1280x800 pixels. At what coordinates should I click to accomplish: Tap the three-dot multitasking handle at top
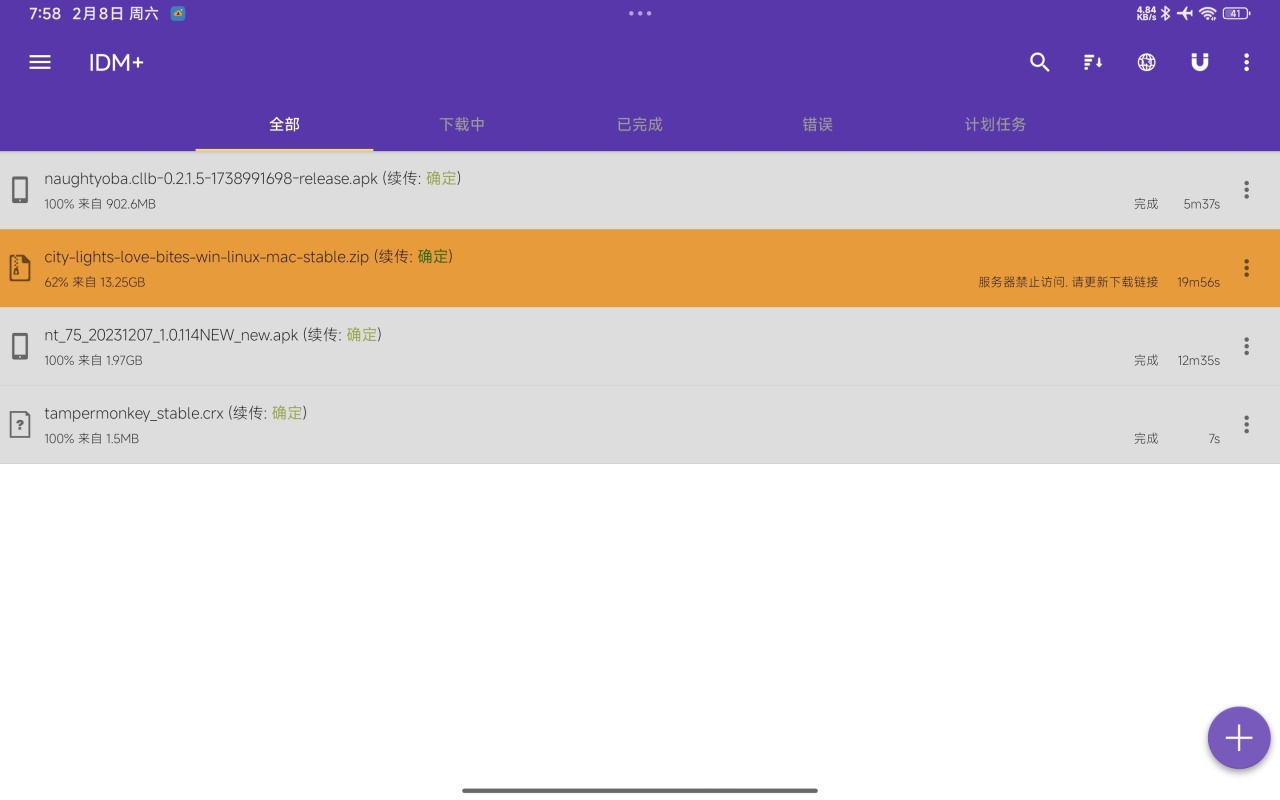pyautogui.click(x=640, y=13)
